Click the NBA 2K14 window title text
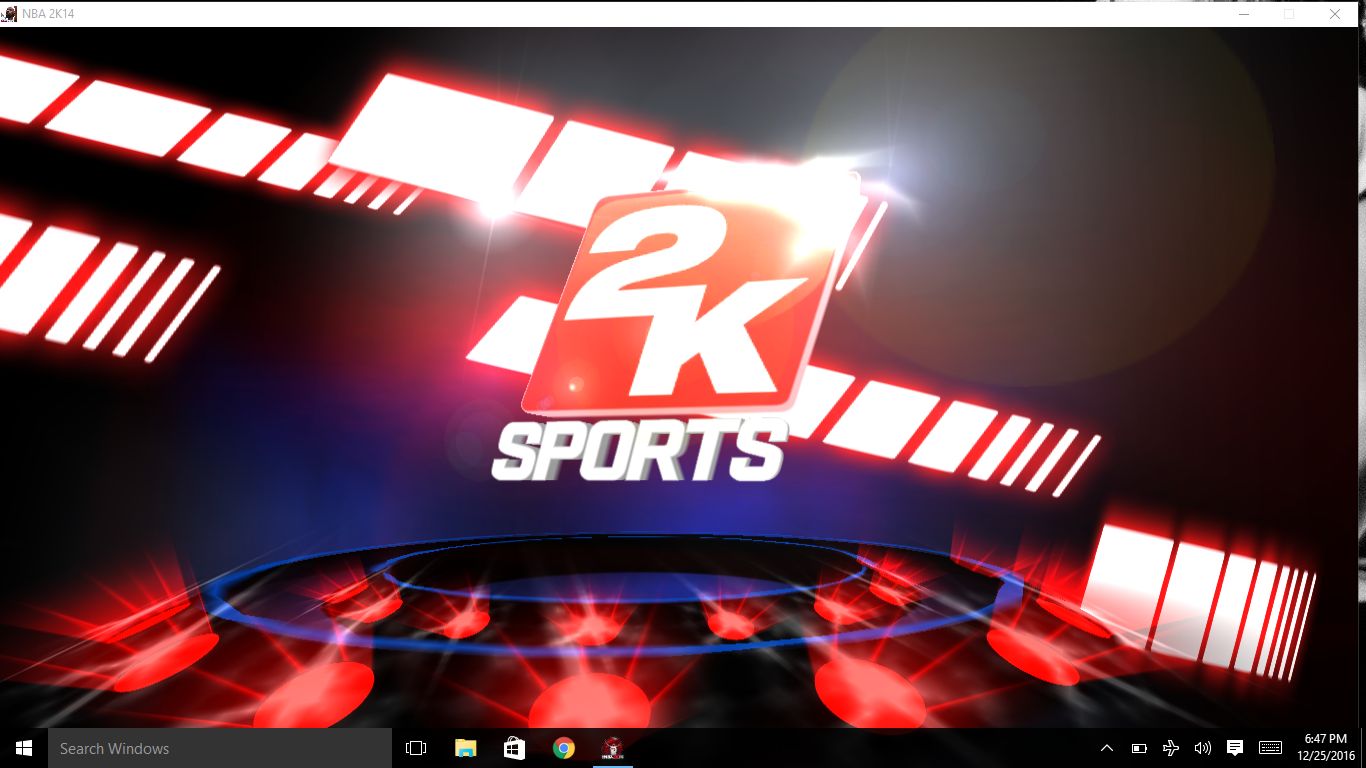Image resolution: width=1366 pixels, height=768 pixels. (x=48, y=14)
